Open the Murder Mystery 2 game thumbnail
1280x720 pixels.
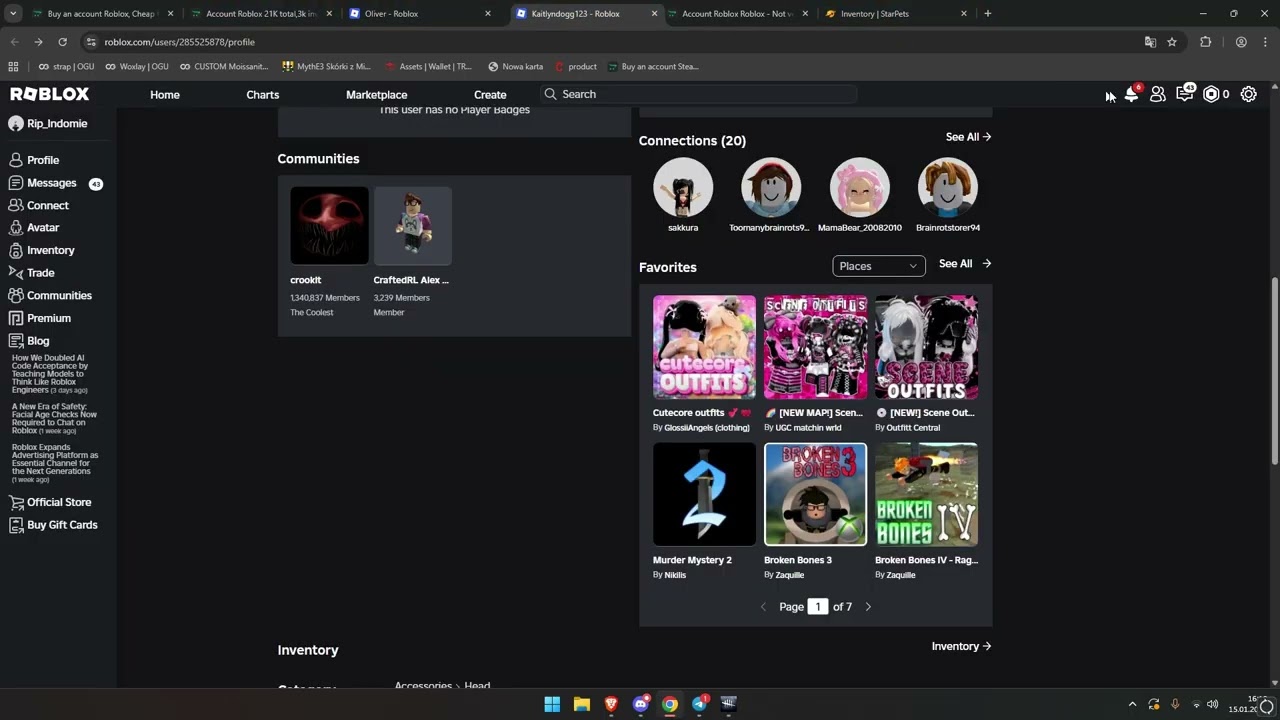pos(704,494)
